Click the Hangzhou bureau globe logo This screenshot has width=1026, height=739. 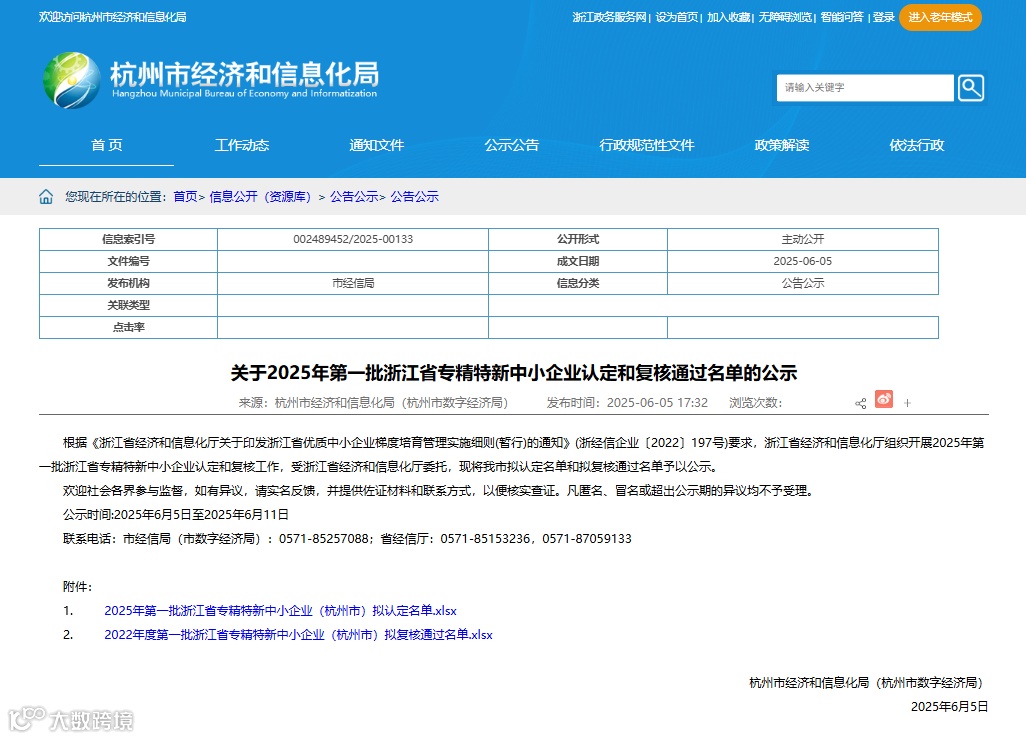click(x=72, y=81)
